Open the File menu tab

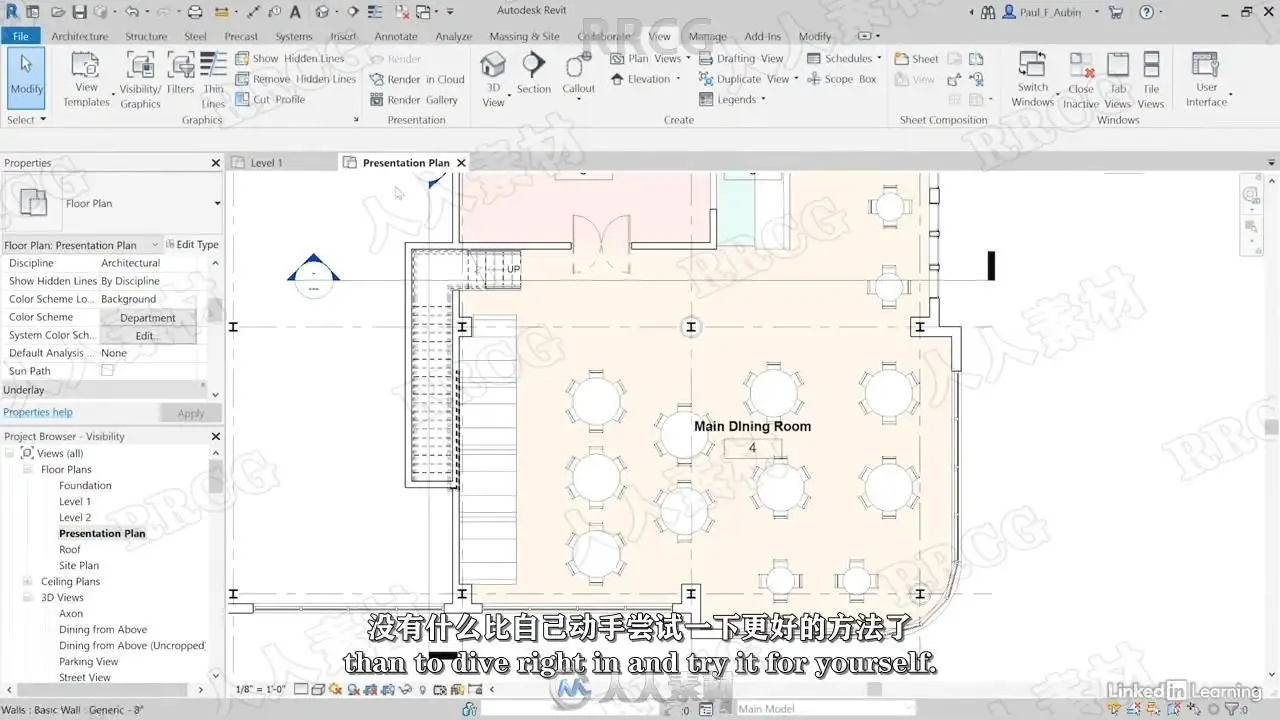click(20, 36)
